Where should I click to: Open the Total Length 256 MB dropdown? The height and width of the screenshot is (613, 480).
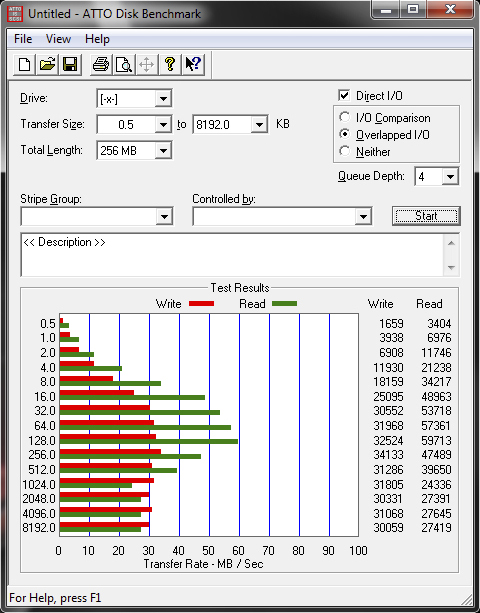(x=163, y=151)
